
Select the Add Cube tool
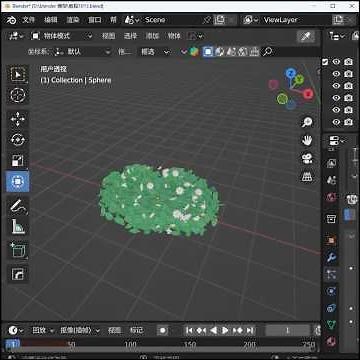click(x=17, y=250)
